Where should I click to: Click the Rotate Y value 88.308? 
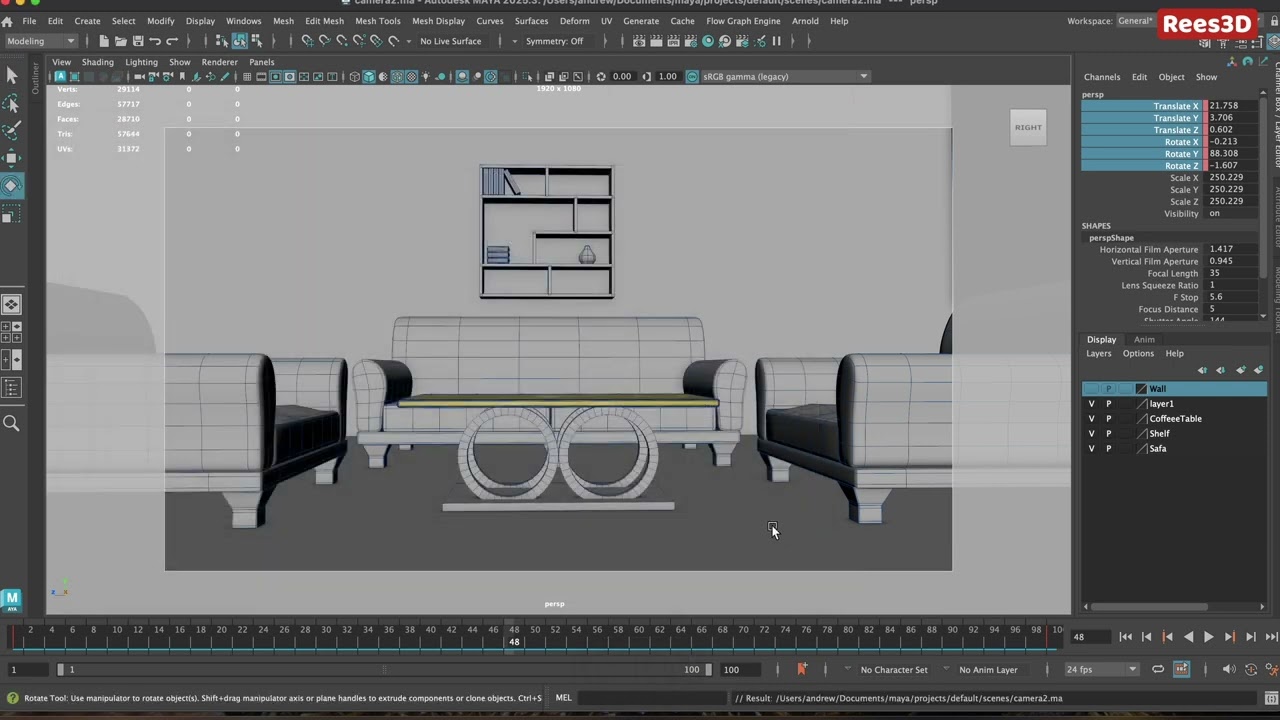click(x=1231, y=154)
